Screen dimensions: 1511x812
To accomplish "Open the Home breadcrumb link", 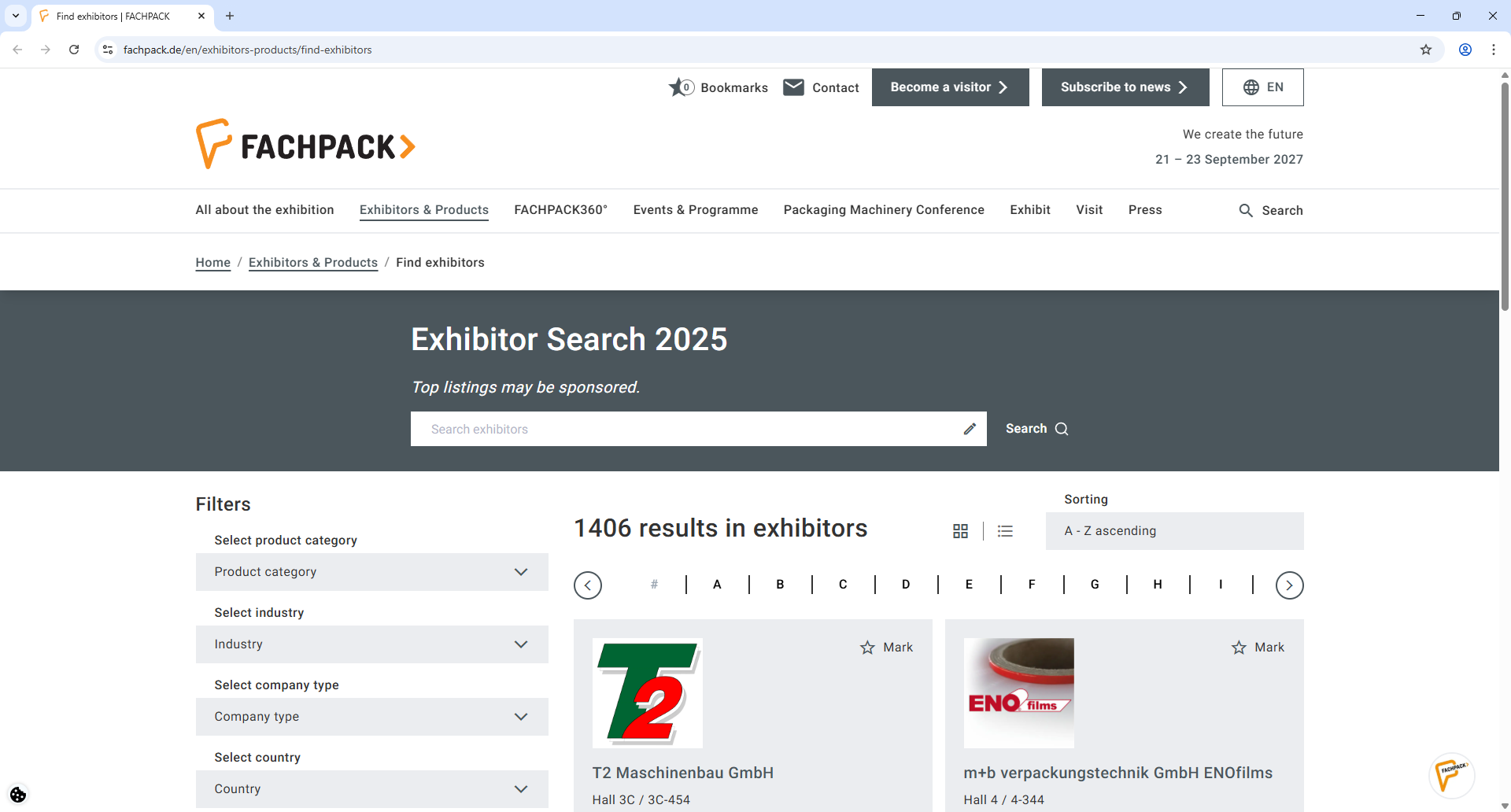I will (x=212, y=262).
